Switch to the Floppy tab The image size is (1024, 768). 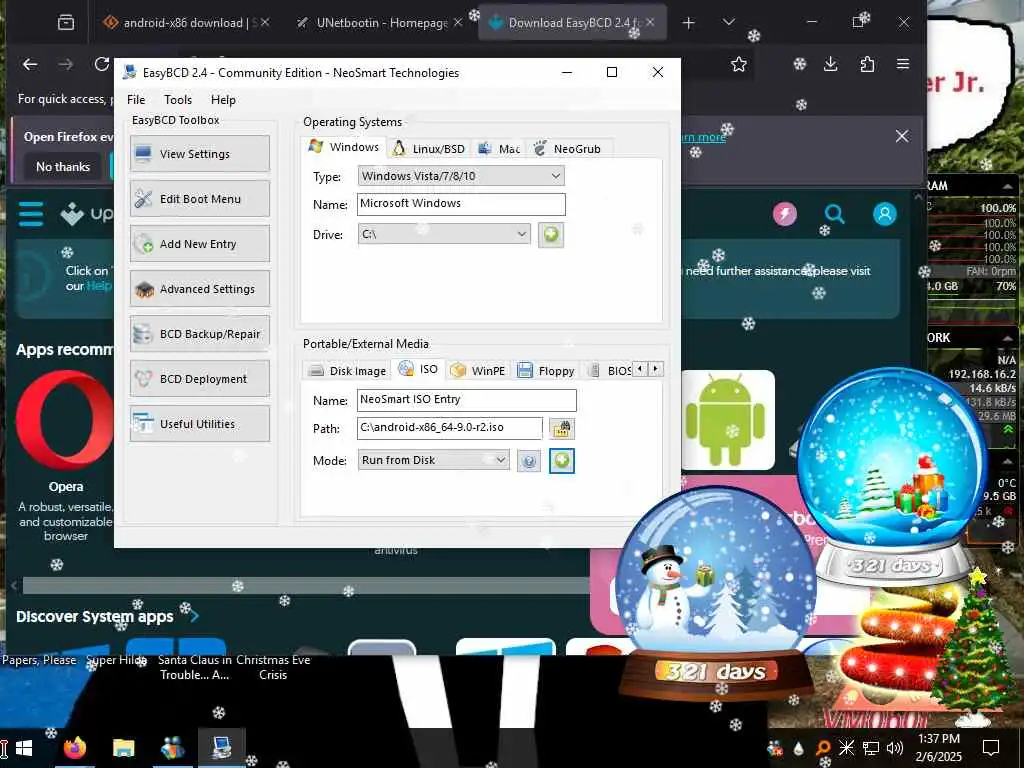pos(546,371)
